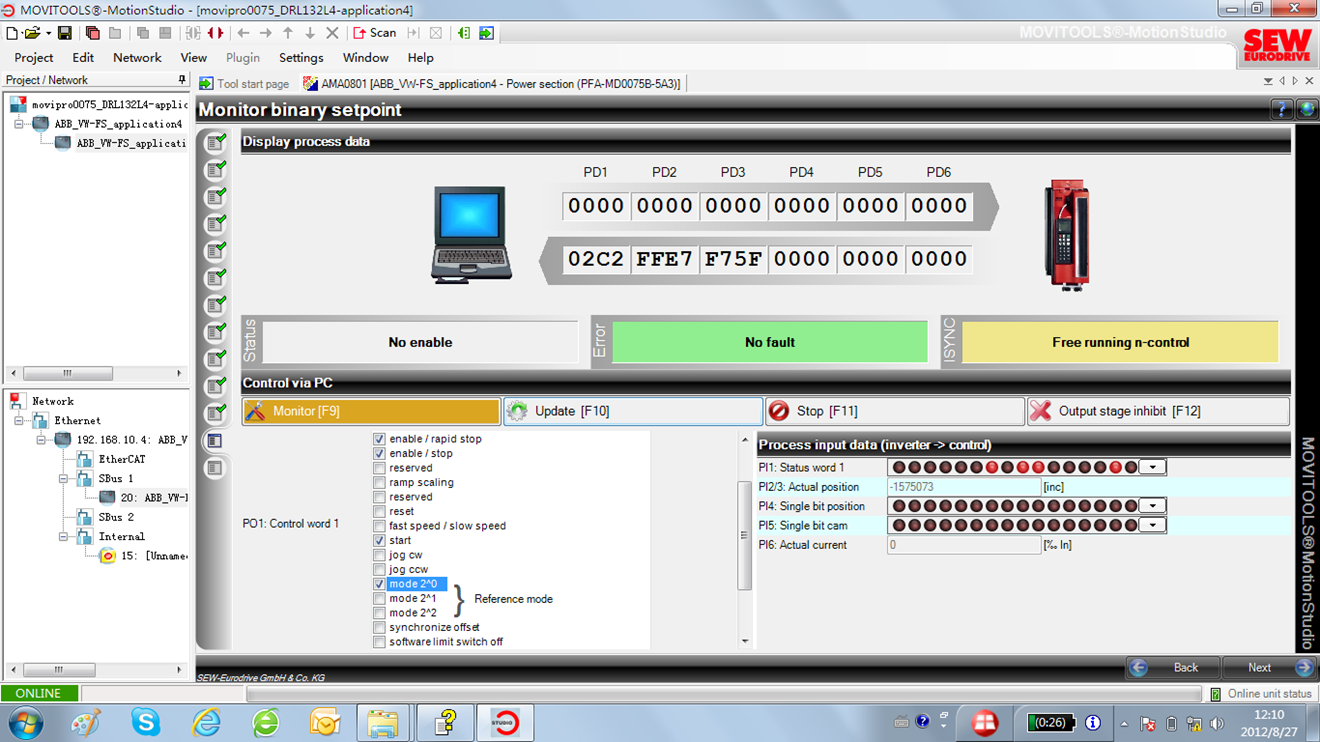Image resolution: width=1320 pixels, height=742 pixels.
Task: Click the Next navigation button
Action: point(1260,667)
